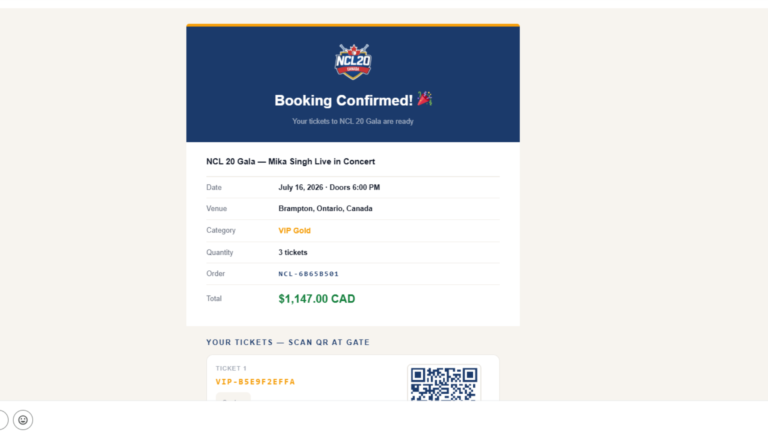Click the Booking Confirmed heading
This screenshot has height=432, width=768.
pos(343,100)
